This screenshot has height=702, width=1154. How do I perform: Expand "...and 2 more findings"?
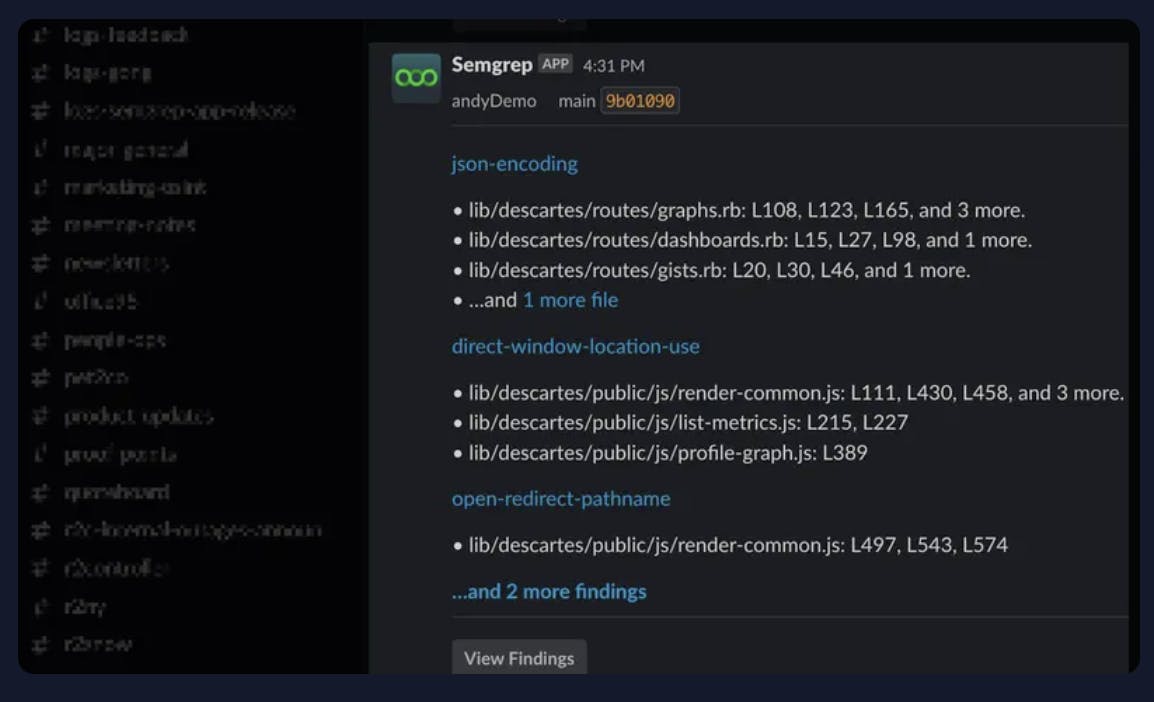click(549, 592)
